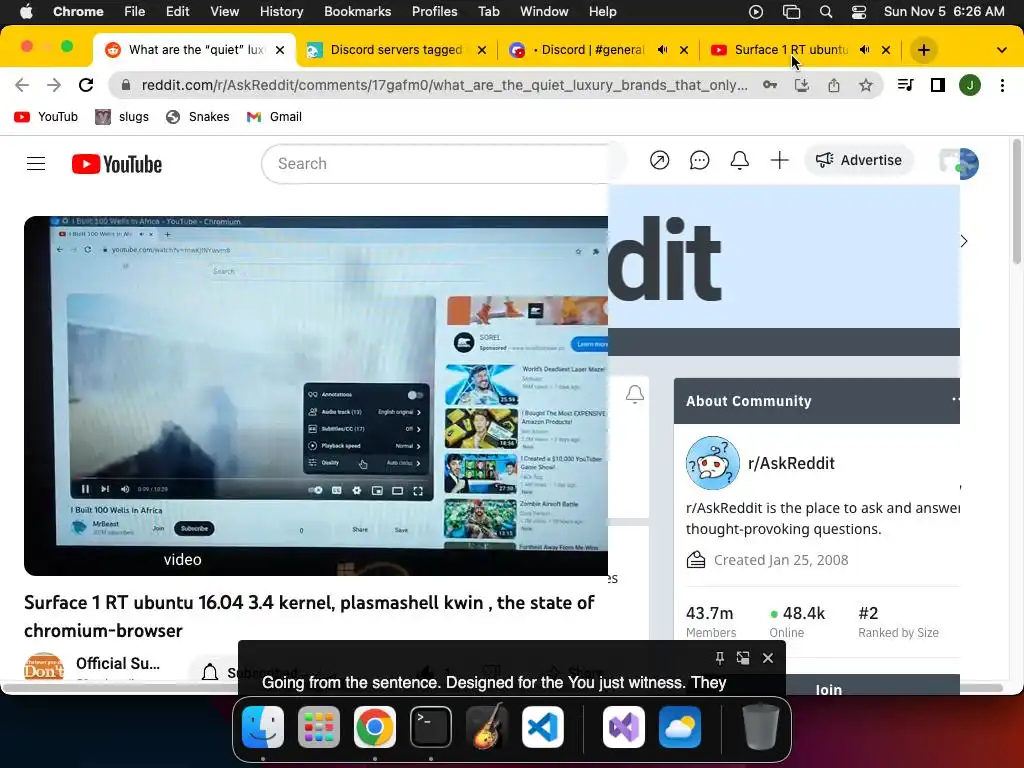The width and height of the screenshot is (1024, 768).
Task: Go back with Chrome back arrow
Action: coord(22,85)
